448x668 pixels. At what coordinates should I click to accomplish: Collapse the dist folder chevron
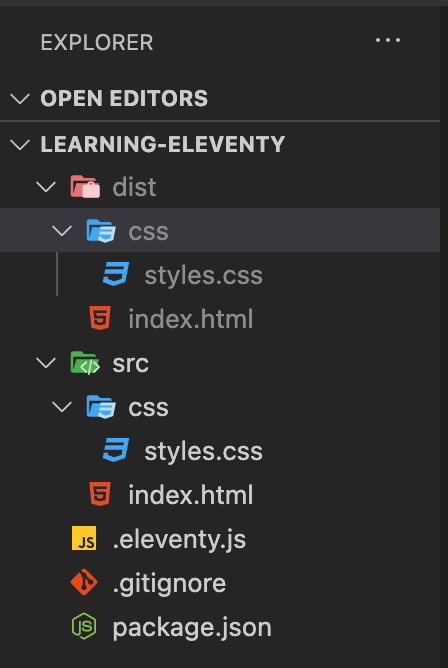coord(46,187)
